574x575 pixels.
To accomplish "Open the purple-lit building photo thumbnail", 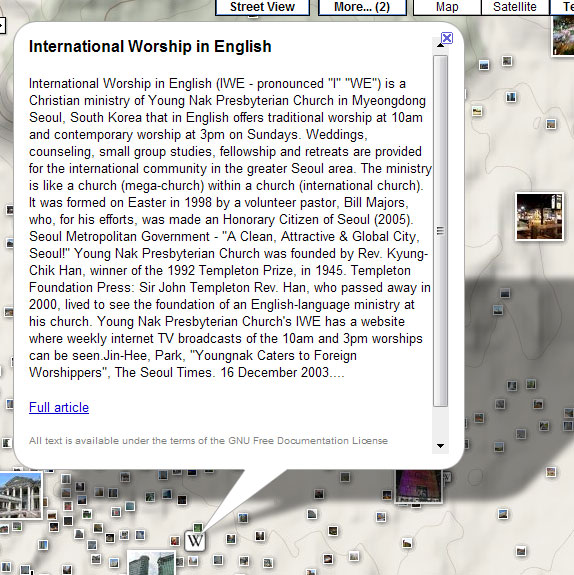I will 418,486.
